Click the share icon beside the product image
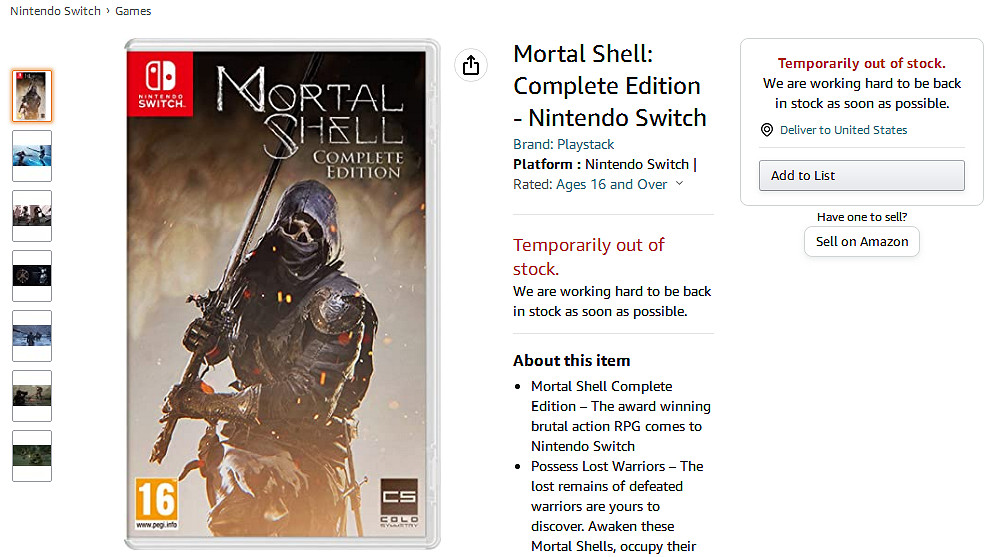995x557 pixels. point(471,66)
